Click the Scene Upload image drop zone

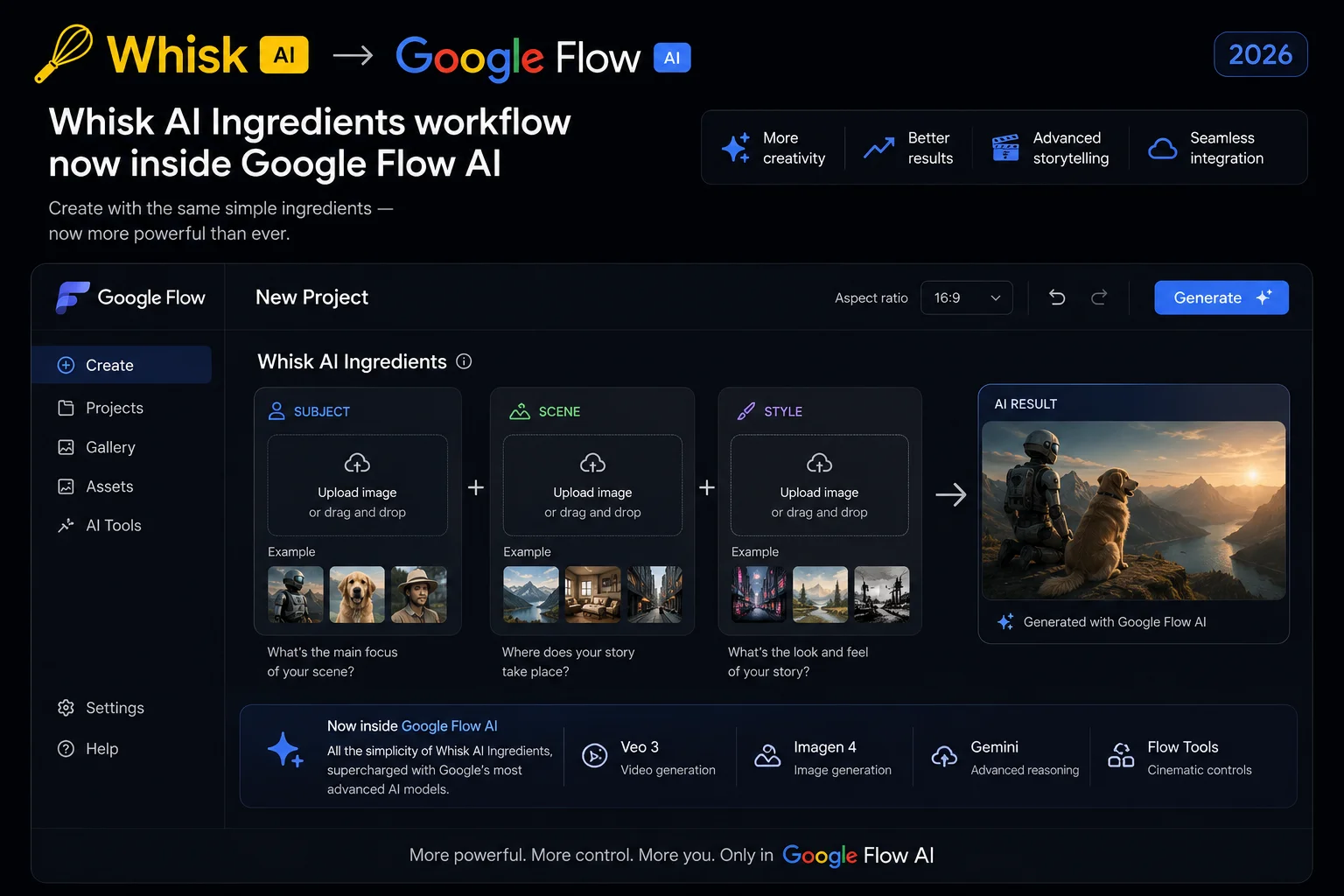pyautogui.click(x=592, y=486)
